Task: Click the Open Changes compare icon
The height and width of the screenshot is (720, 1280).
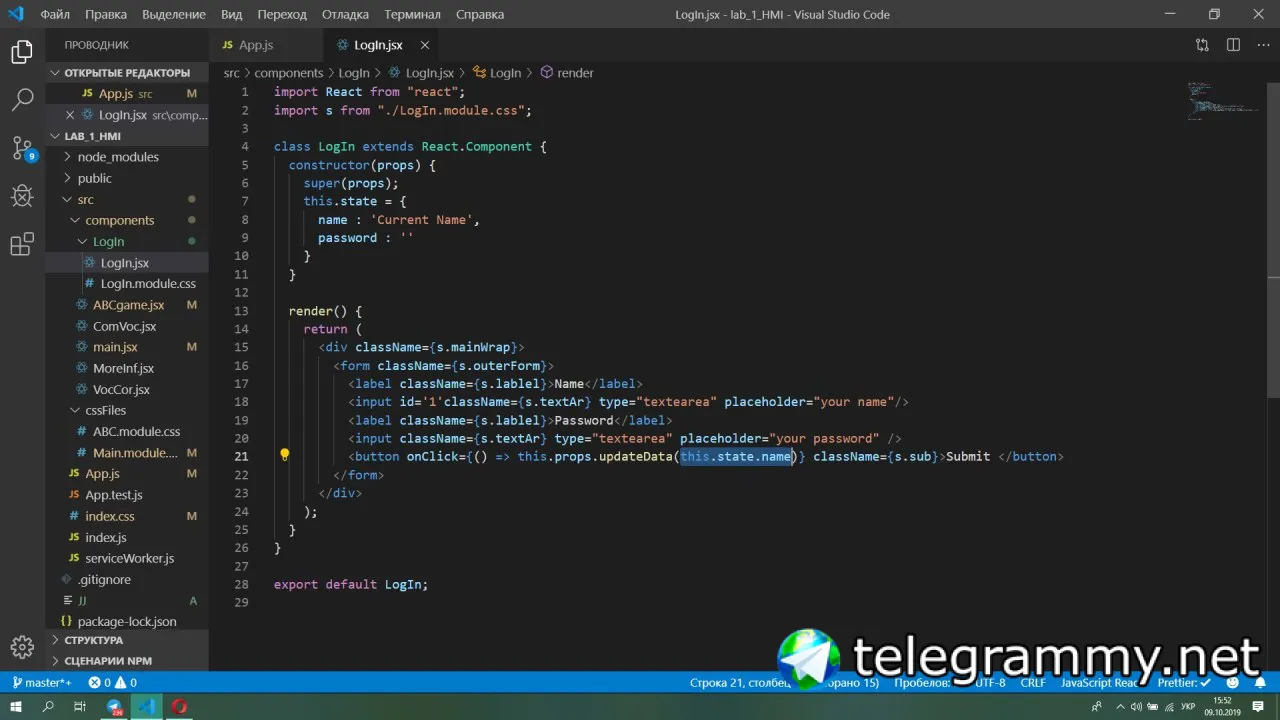Action: (1202, 45)
